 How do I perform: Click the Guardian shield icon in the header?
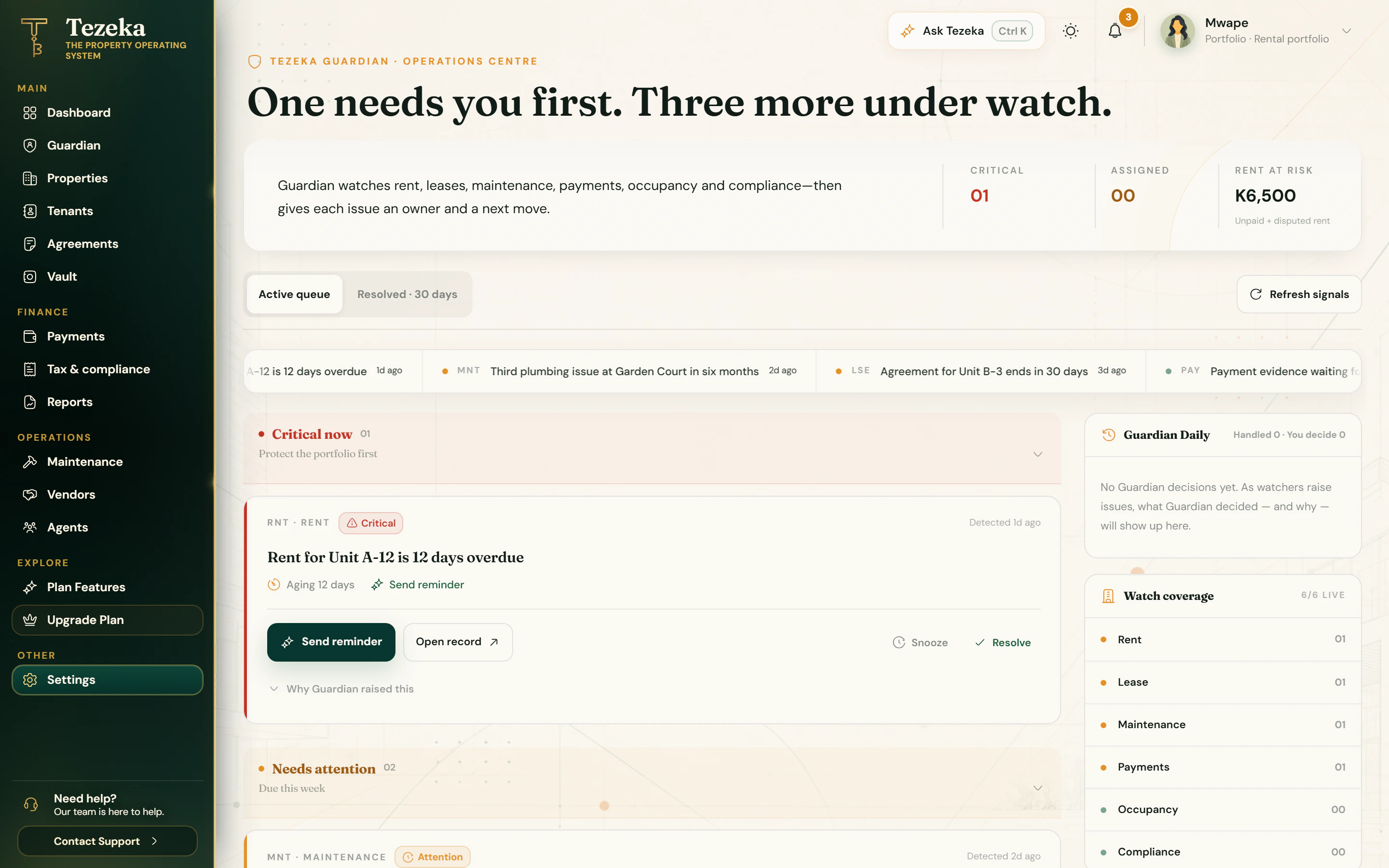pos(254,61)
